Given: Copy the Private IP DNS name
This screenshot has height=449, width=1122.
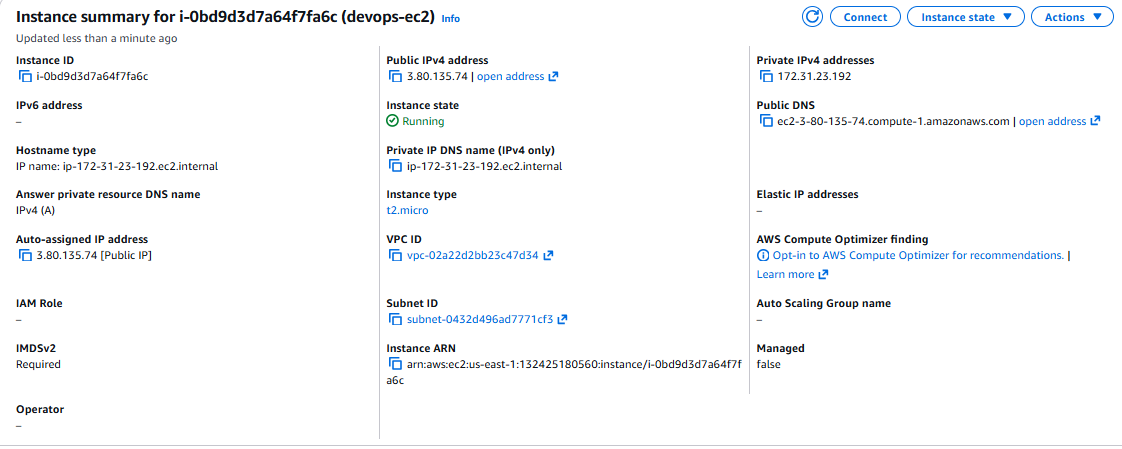Looking at the screenshot, I should (x=395, y=166).
